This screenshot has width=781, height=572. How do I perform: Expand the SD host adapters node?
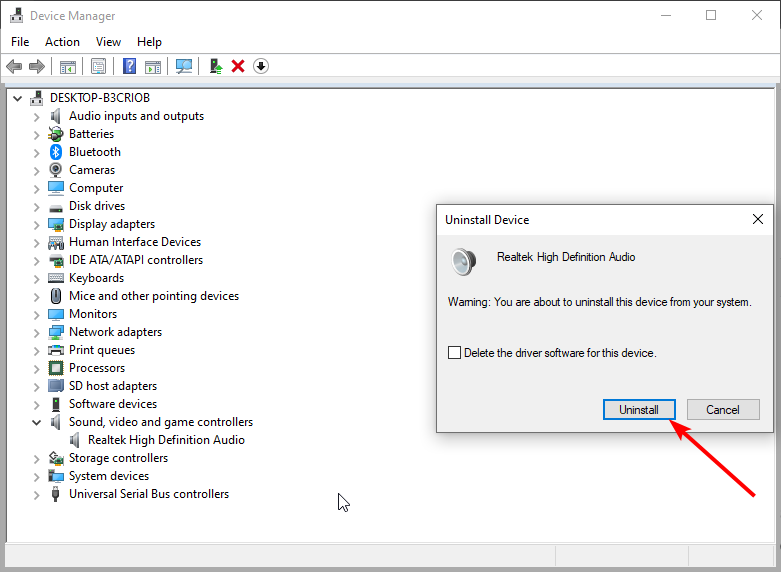coord(36,387)
